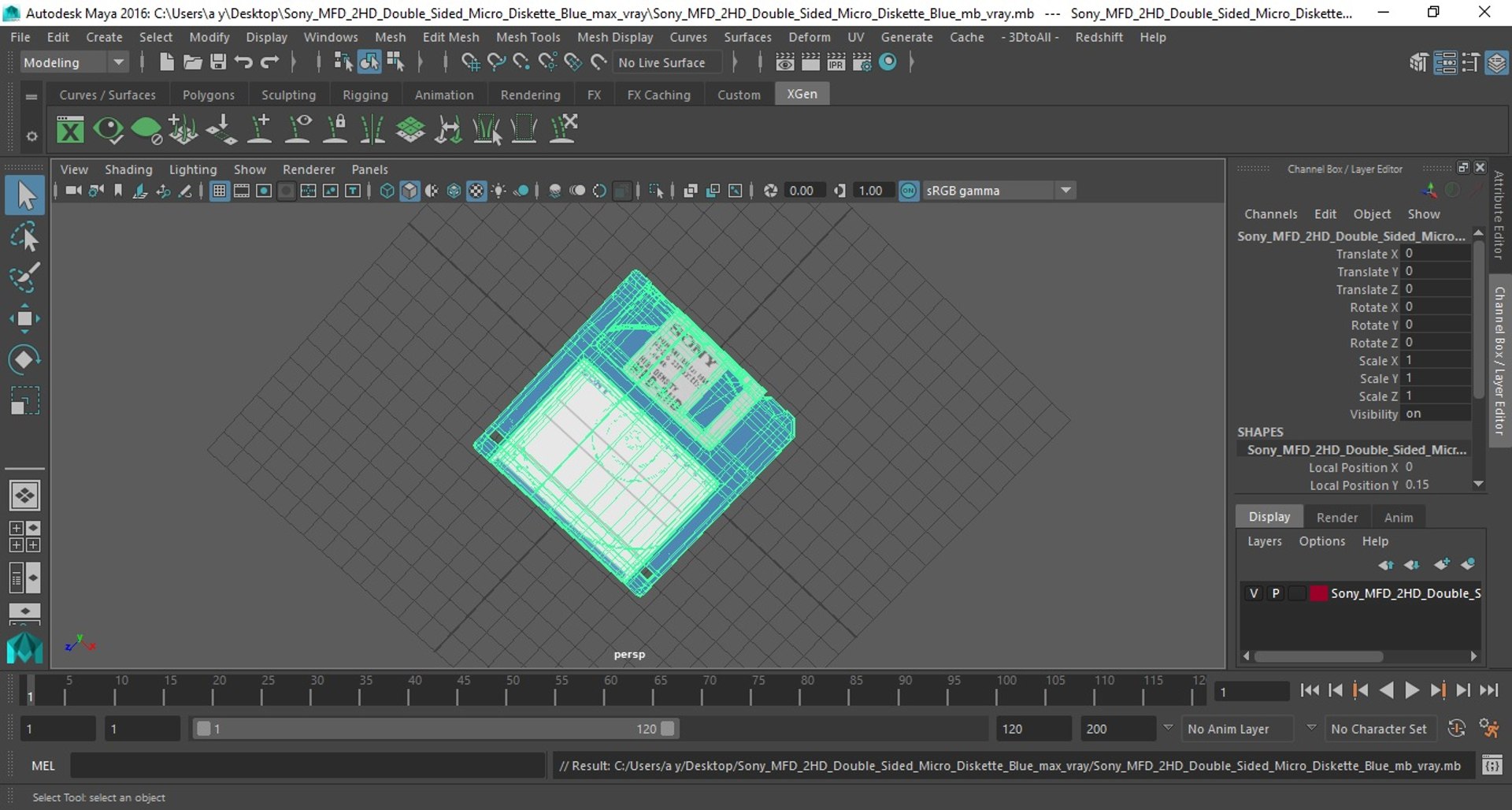Open the No Live Surface field dropdown
Image resolution: width=1512 pixels, height=810 pixels.
tap(668, 62)
